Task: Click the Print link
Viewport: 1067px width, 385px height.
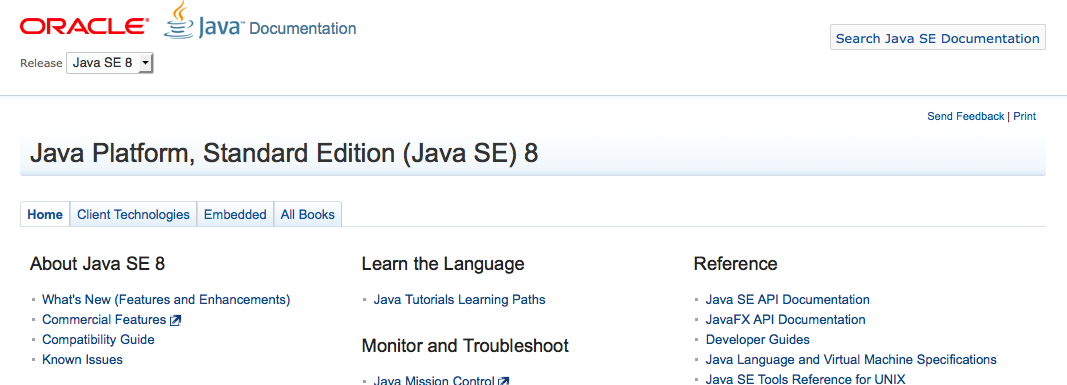Action: pyautogui.click(x=1024, y=116)
